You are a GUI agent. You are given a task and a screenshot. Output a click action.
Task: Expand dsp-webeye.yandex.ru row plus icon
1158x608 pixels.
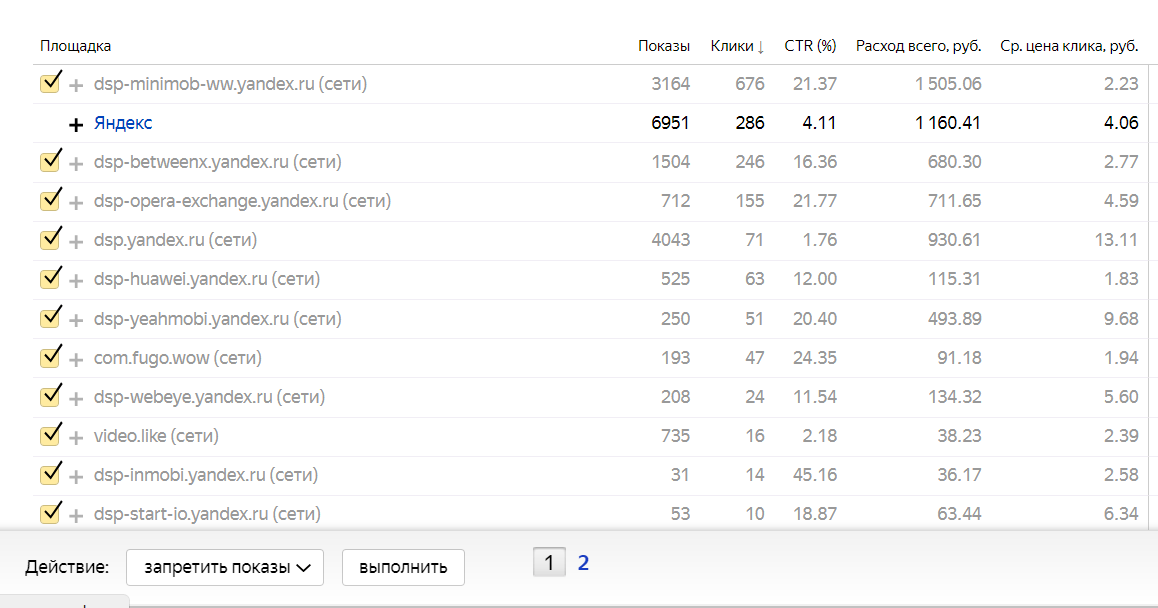[75, 399]
